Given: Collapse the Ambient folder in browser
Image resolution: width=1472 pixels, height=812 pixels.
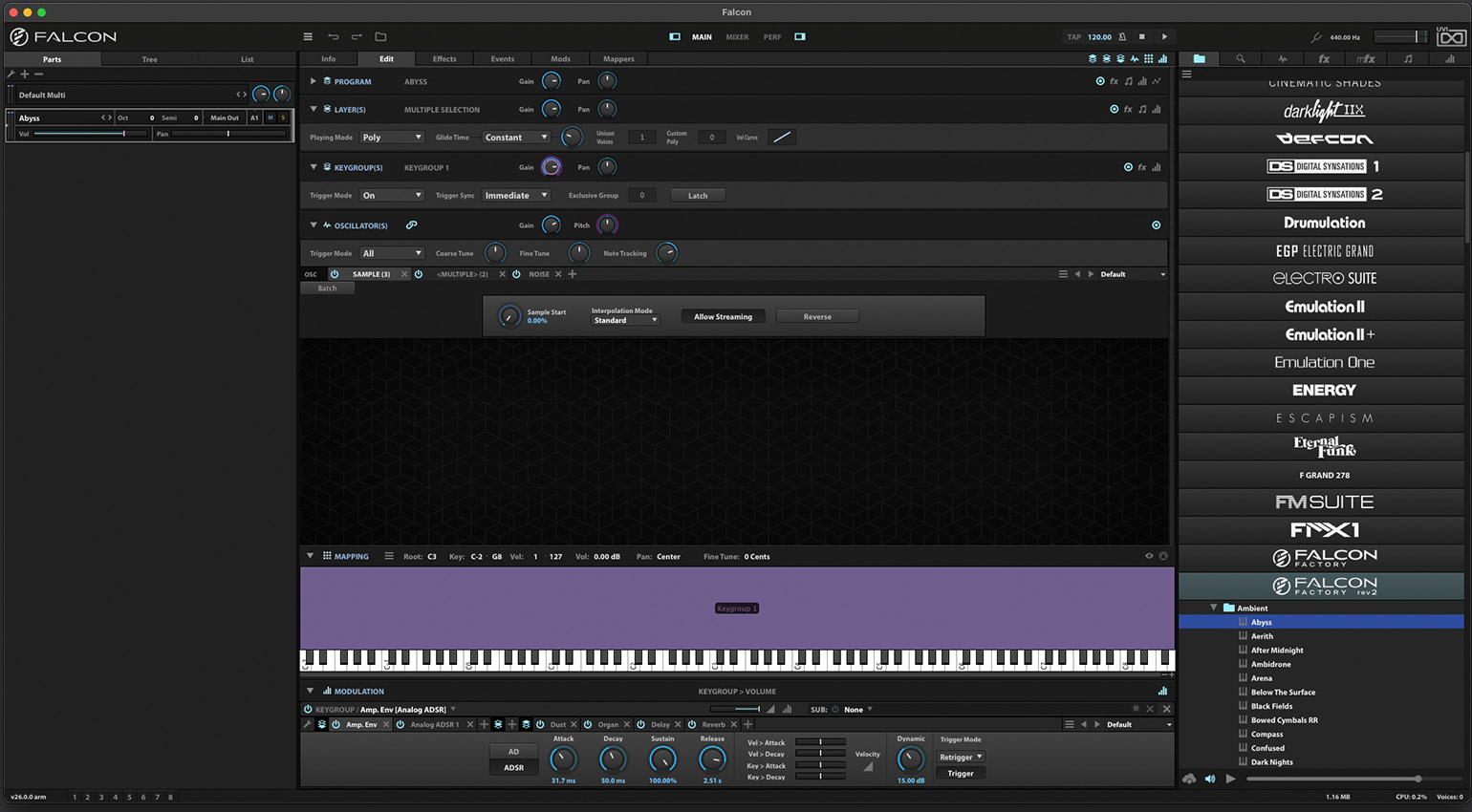Looking at the screenshot, I should coord(1214,608).
